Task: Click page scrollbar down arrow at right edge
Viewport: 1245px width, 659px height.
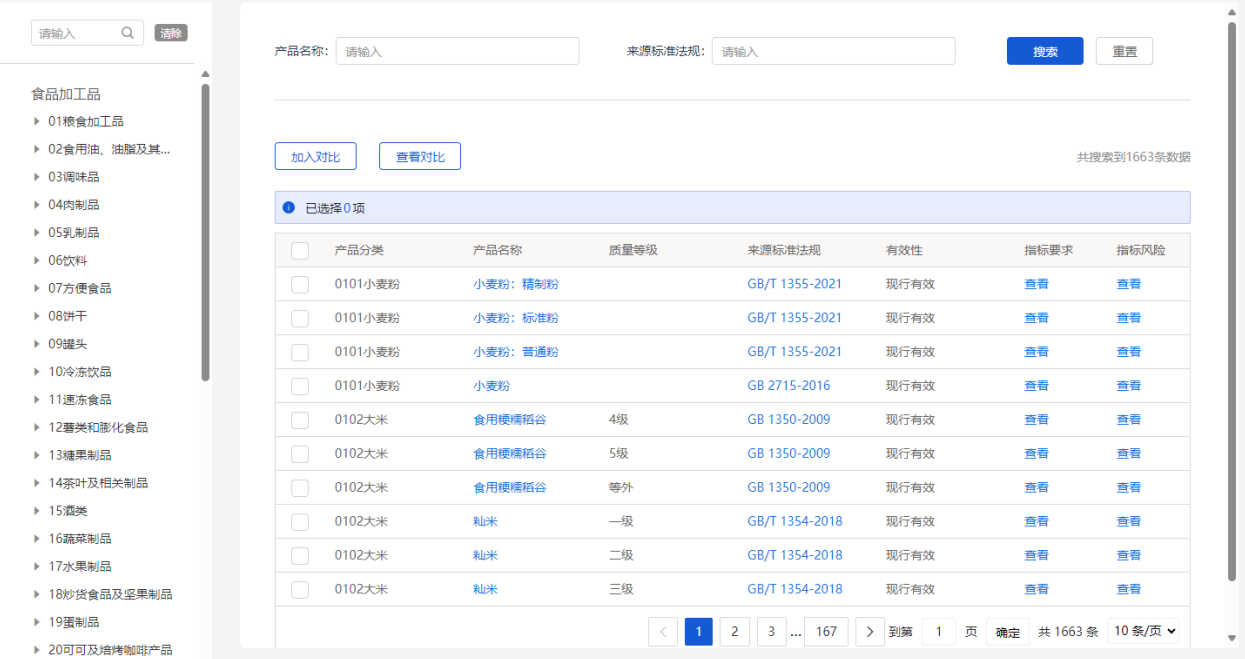Action: click(1232, 638)
